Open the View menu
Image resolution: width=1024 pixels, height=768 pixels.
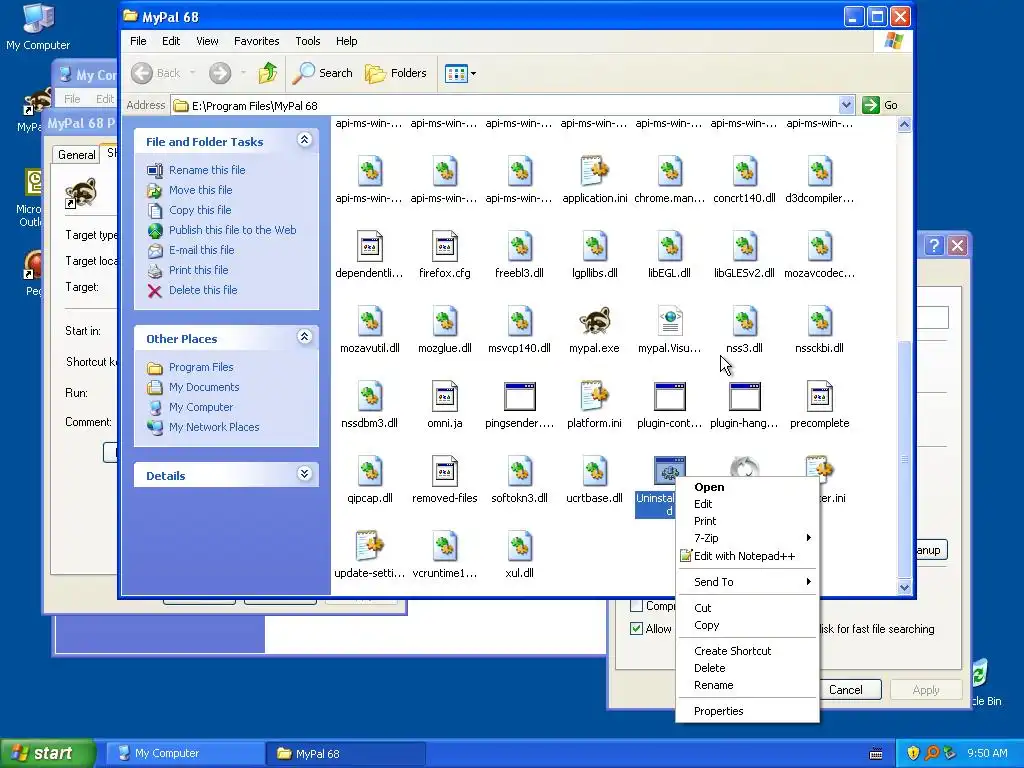tap(207, 41)
